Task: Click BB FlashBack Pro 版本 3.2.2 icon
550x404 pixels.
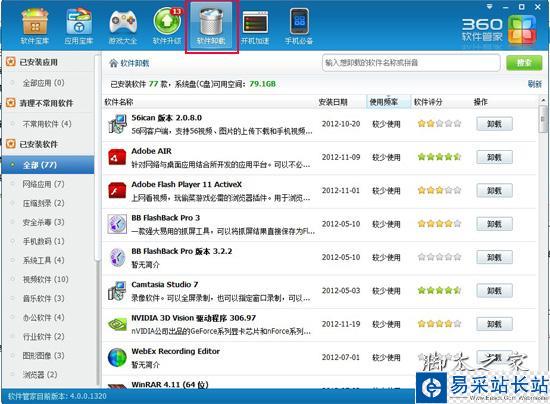Action: (117, 257)
